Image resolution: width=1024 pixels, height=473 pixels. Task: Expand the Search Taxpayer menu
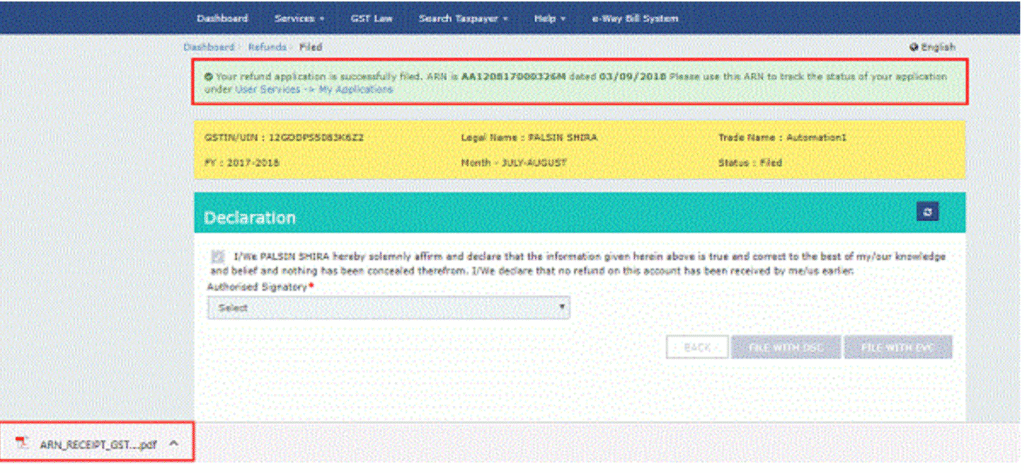(x=463, y=18)
